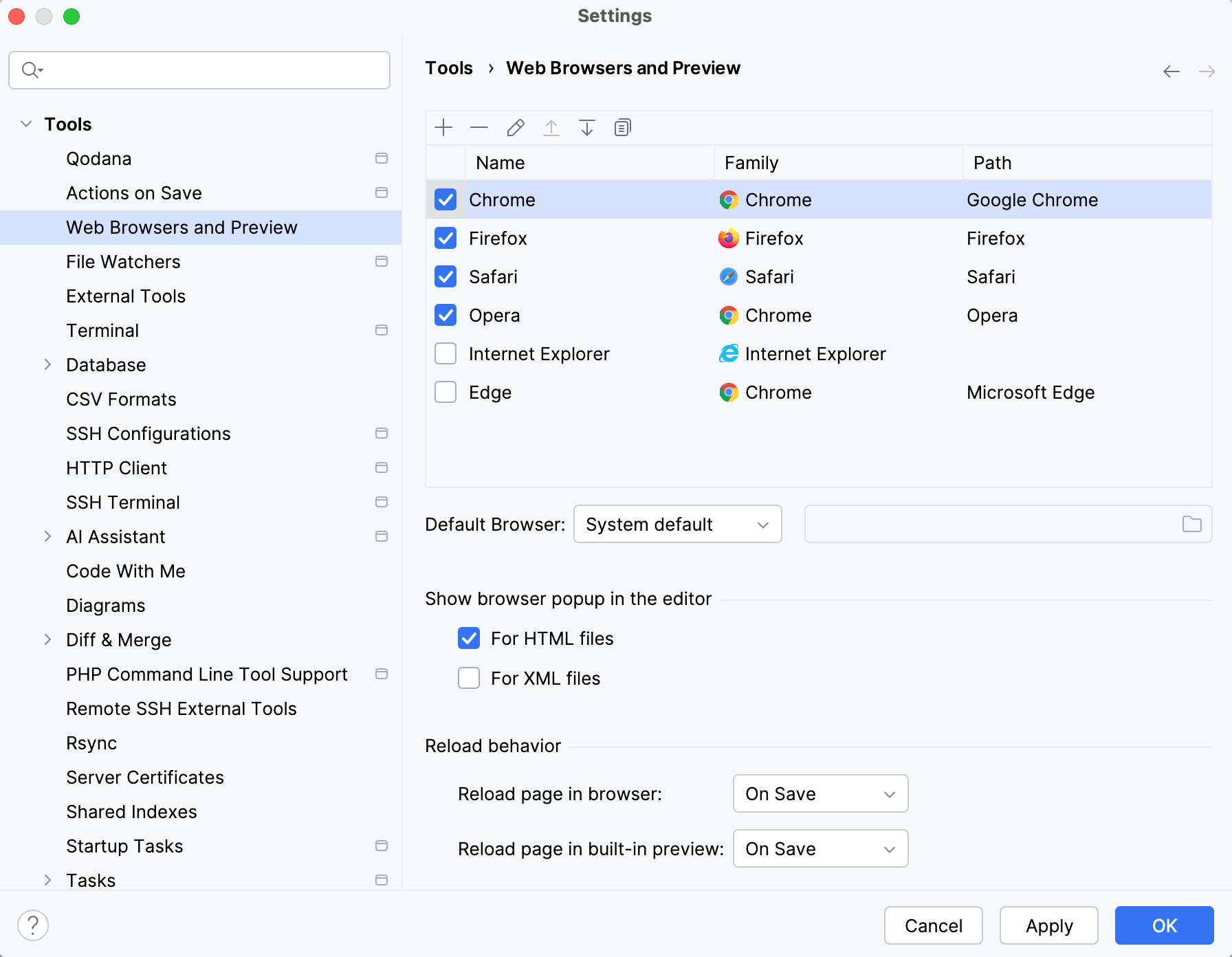
Task: Check the For XML files option
Action: click(468, 678)
